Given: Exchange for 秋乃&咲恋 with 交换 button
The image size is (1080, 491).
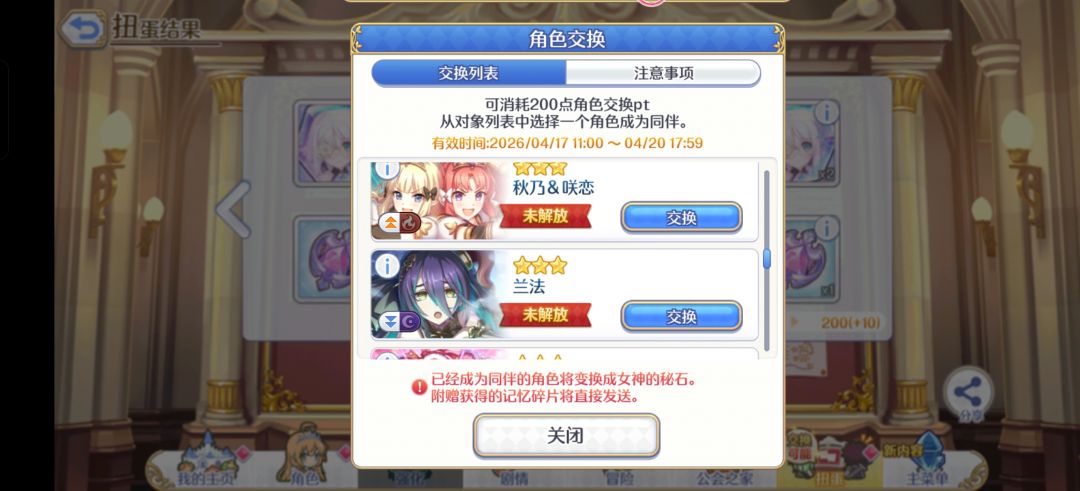Looking at the screenshot, I should coord(681,218).
